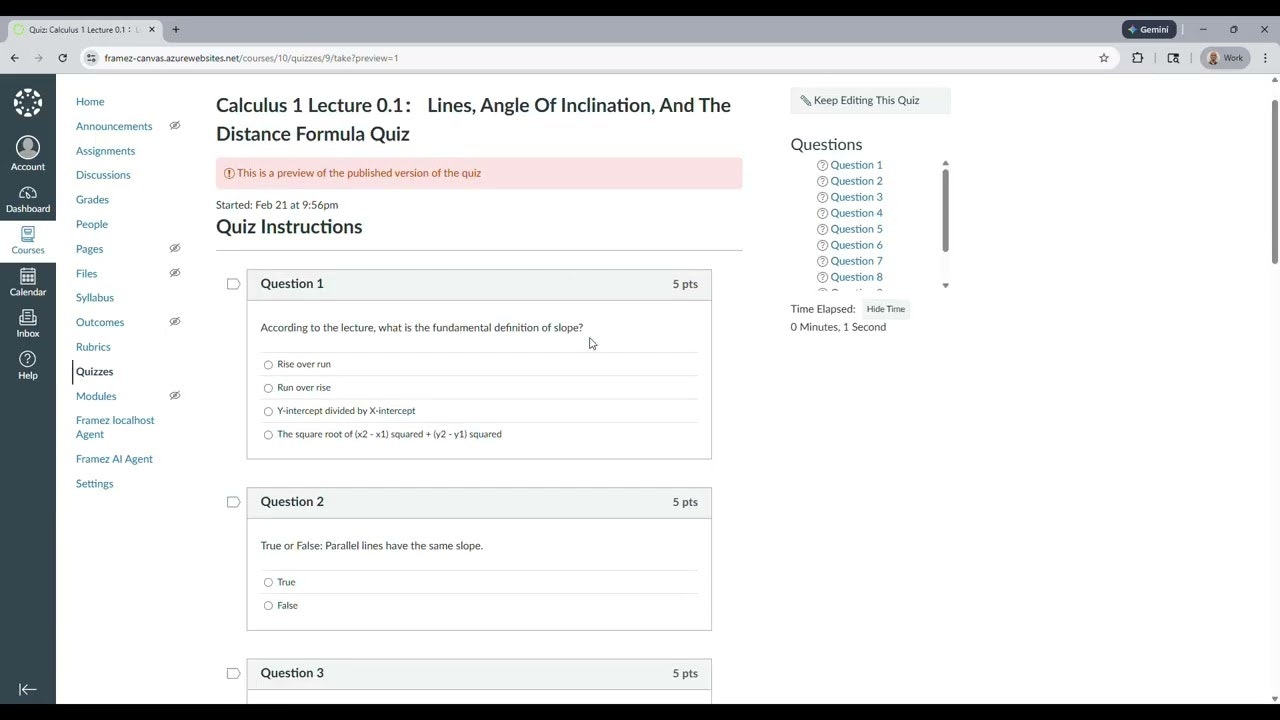Open Quizzes in course navigation
Viewport: 1280px width, 720px height.
click(95, 372)
